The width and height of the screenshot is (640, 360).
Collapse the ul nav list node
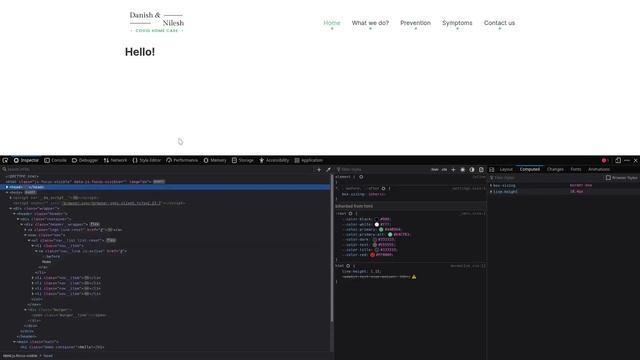tap(29, 240)
